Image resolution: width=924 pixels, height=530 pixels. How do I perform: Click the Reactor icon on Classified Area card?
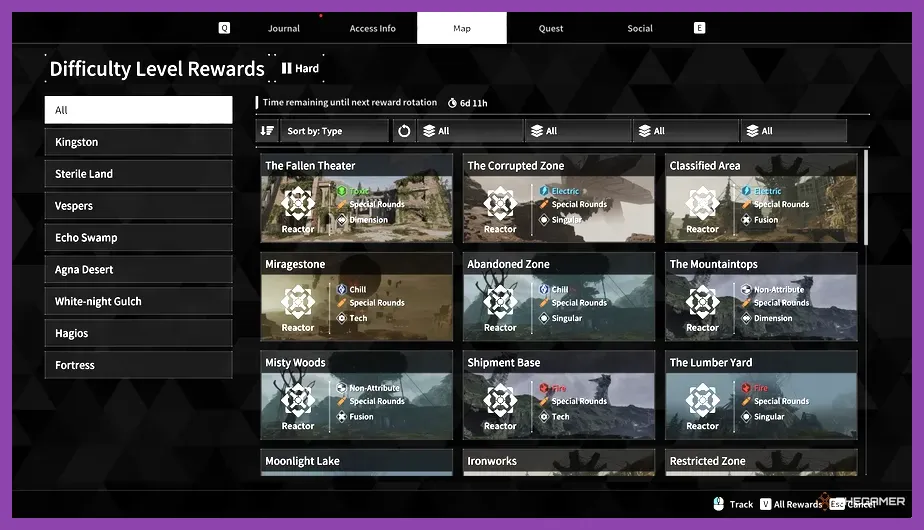pos(702,203)
